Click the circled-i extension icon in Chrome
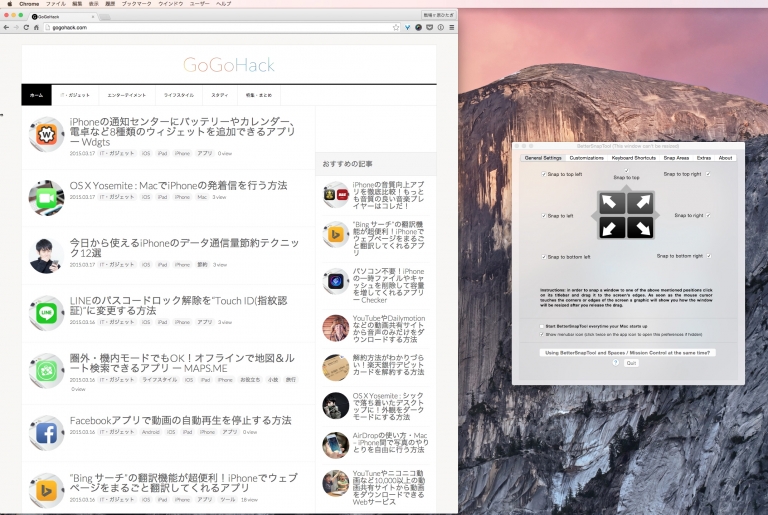This screenshot has height=515, width=768. pyautogui.click(x=440, y=27)
